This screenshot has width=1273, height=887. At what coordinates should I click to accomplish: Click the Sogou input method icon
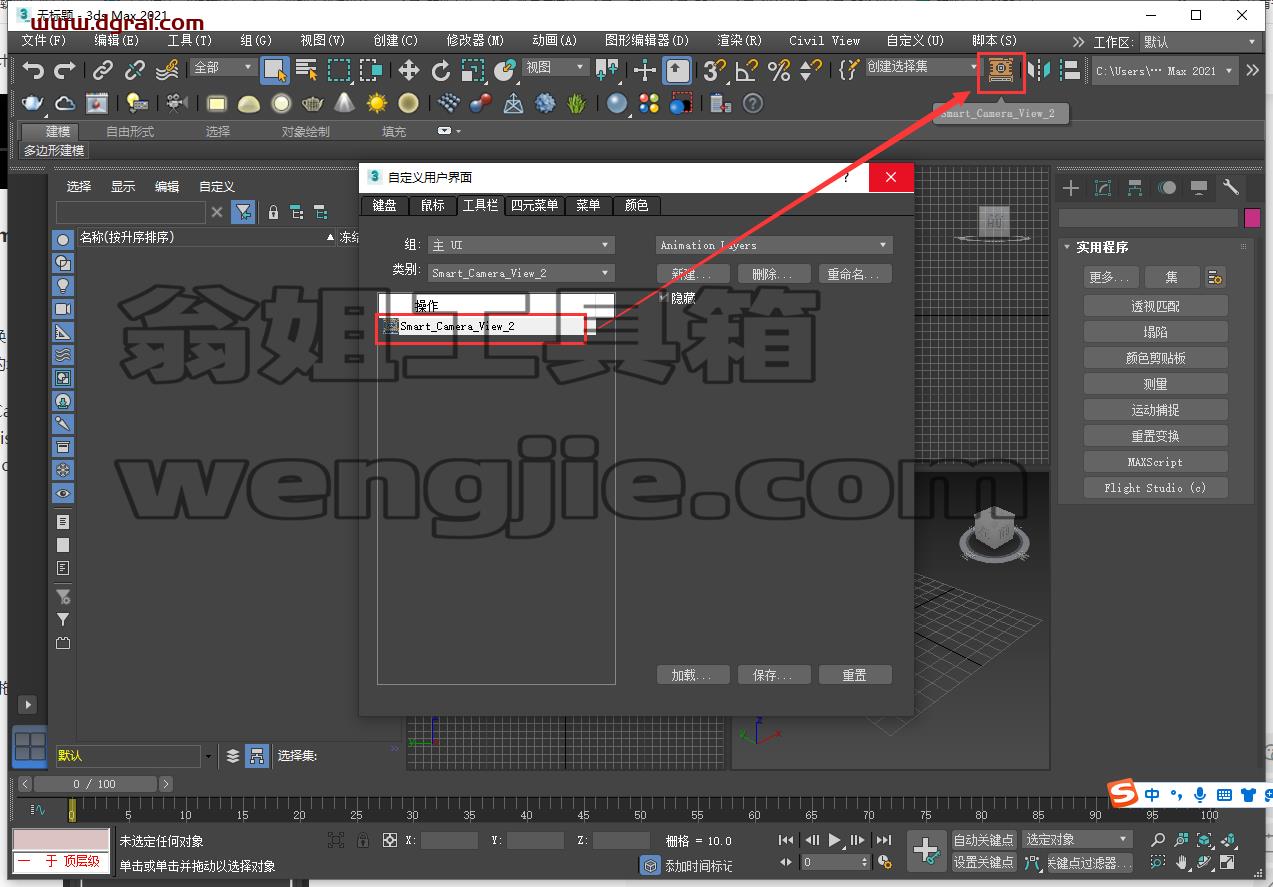coord(1125,795)
